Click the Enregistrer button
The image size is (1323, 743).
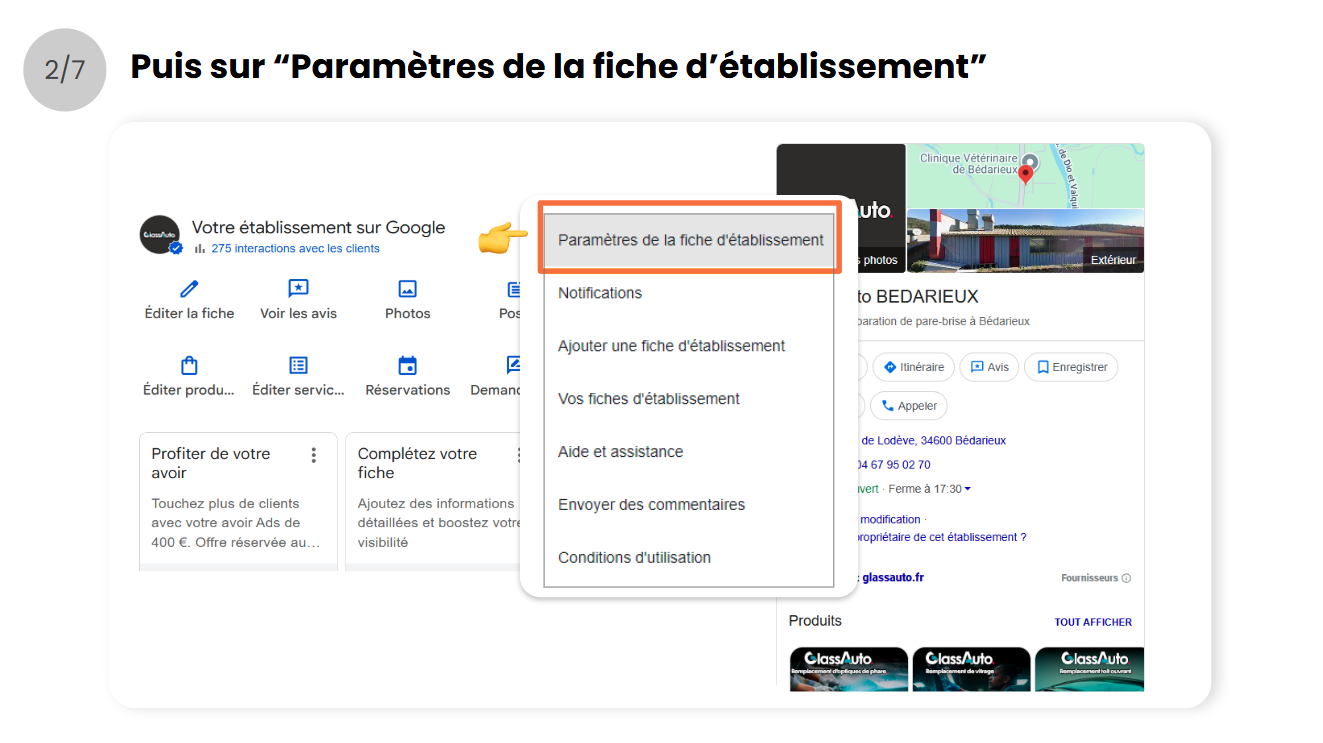(x=1072, y=367)
